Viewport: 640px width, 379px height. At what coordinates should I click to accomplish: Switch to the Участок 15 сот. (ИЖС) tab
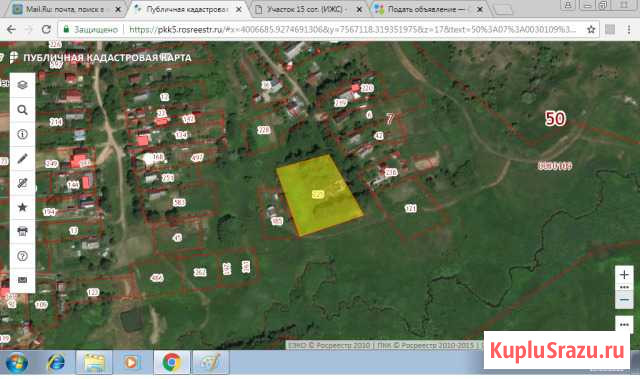pyautogui.click(x=308, y=9)
